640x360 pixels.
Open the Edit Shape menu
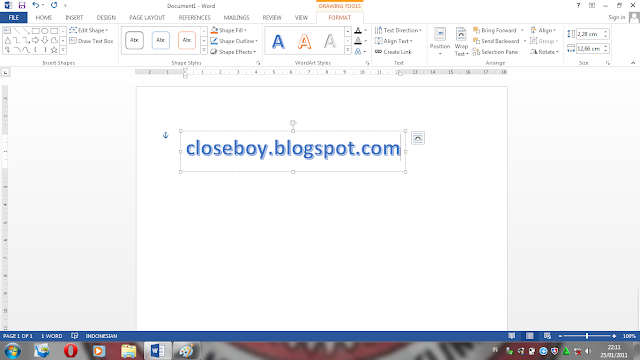tap(89, 30)
